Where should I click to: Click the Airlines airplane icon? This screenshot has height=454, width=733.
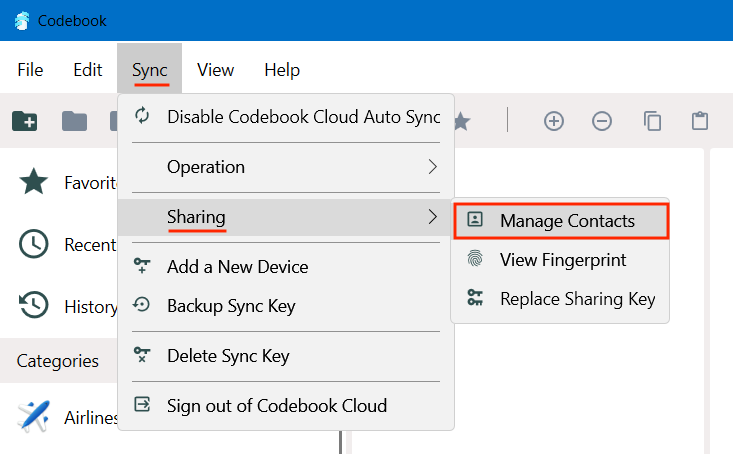pyautogui.click(x=34, y=416)
